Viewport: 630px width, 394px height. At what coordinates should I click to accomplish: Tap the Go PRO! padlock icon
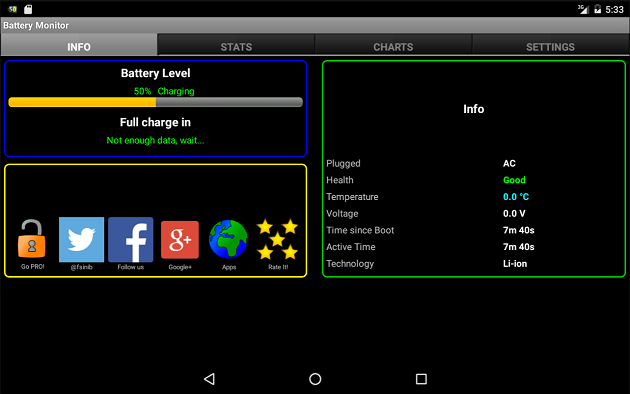(32, 239)
